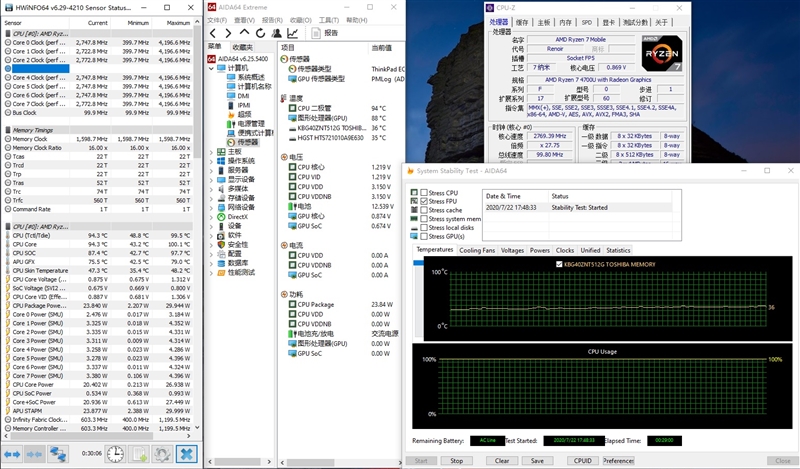The width and height of the screenshot is (800, 469).
Task: Toggle the Stress GPU(s) checkbox
Action: (x=424, y=236)
